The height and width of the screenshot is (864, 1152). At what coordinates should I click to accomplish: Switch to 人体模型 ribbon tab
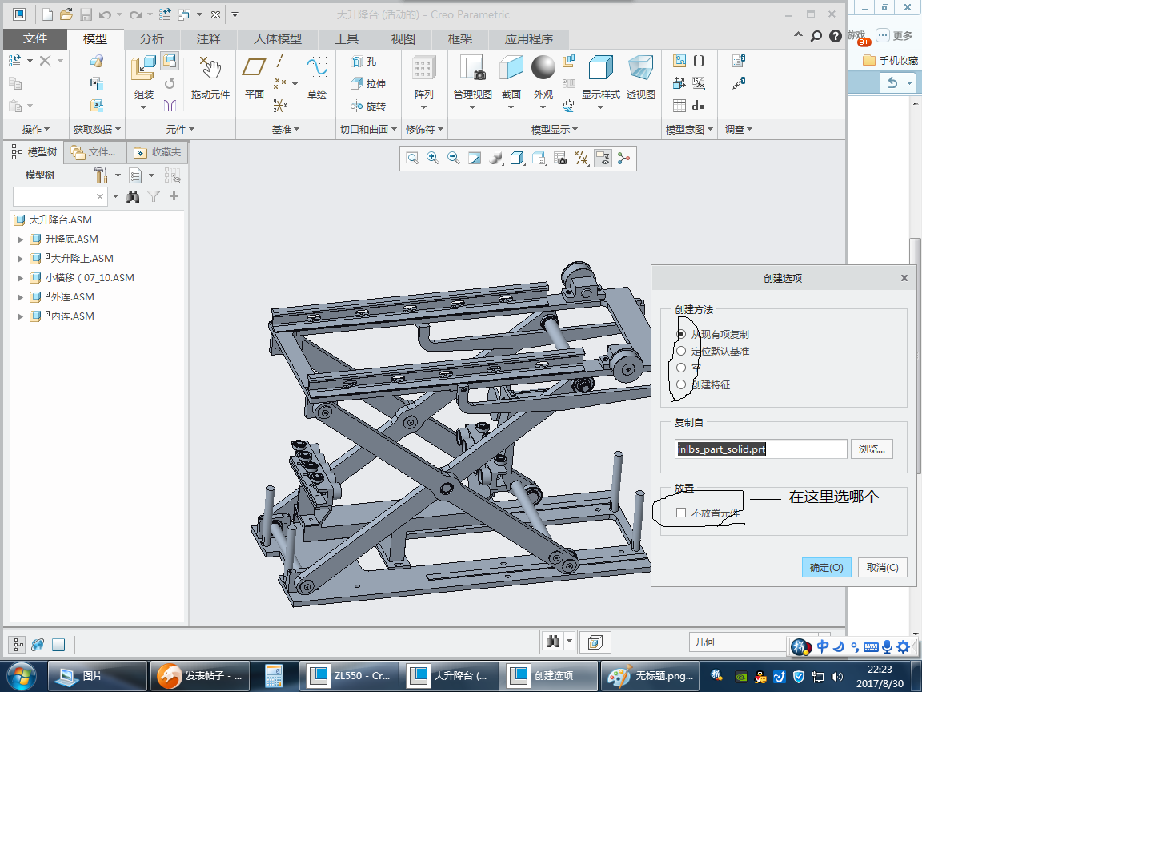click(x=278, y=39)
